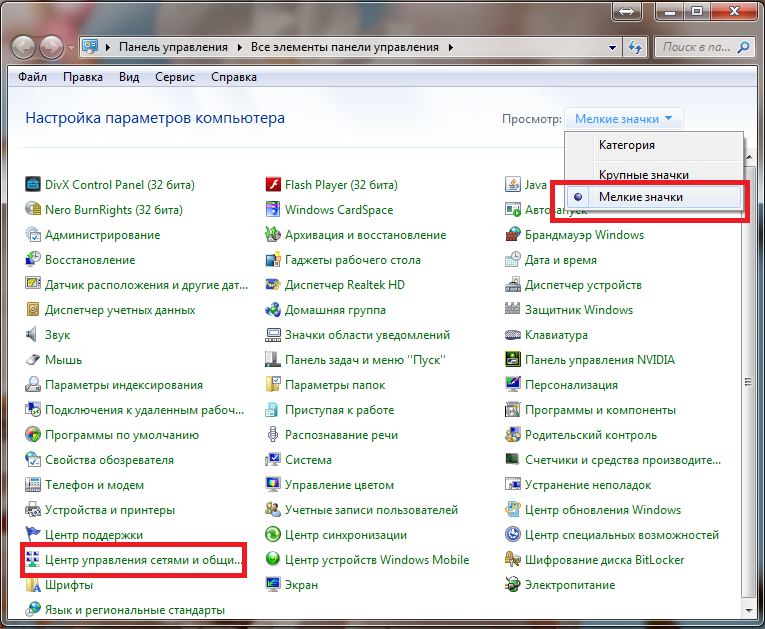Open the Распознавание речи microphone icon
765x629 pixels.
pos(273,435)
